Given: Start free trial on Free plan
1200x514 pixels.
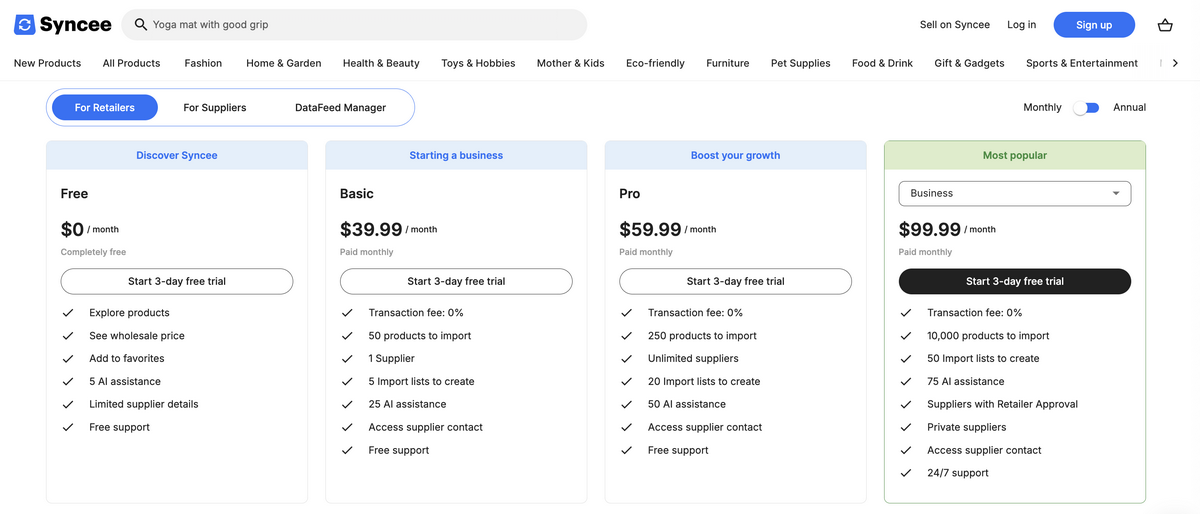Looking at the screenshot, I should (x=177, y=281).
